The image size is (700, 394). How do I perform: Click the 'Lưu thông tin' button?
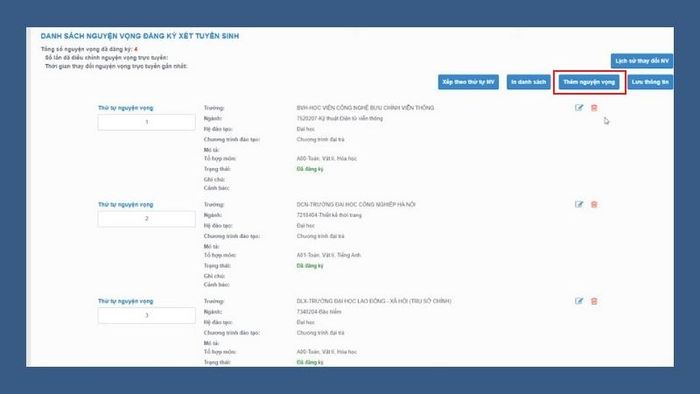(x=650, y=82)
